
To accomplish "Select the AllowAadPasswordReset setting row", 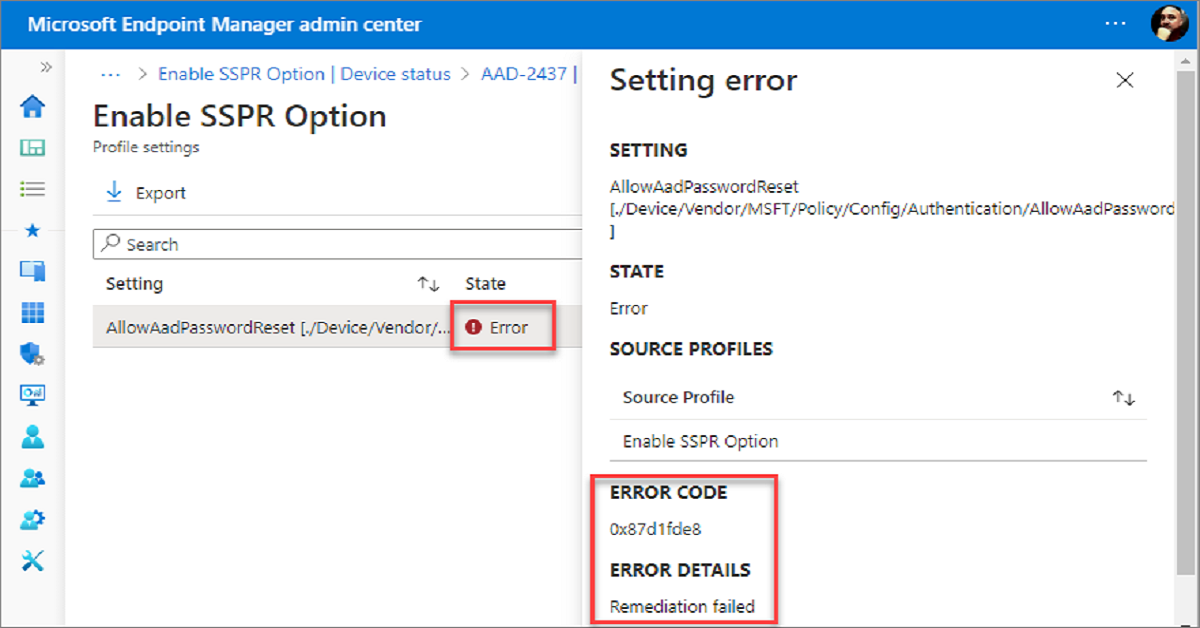I will (x=337, y=327).
